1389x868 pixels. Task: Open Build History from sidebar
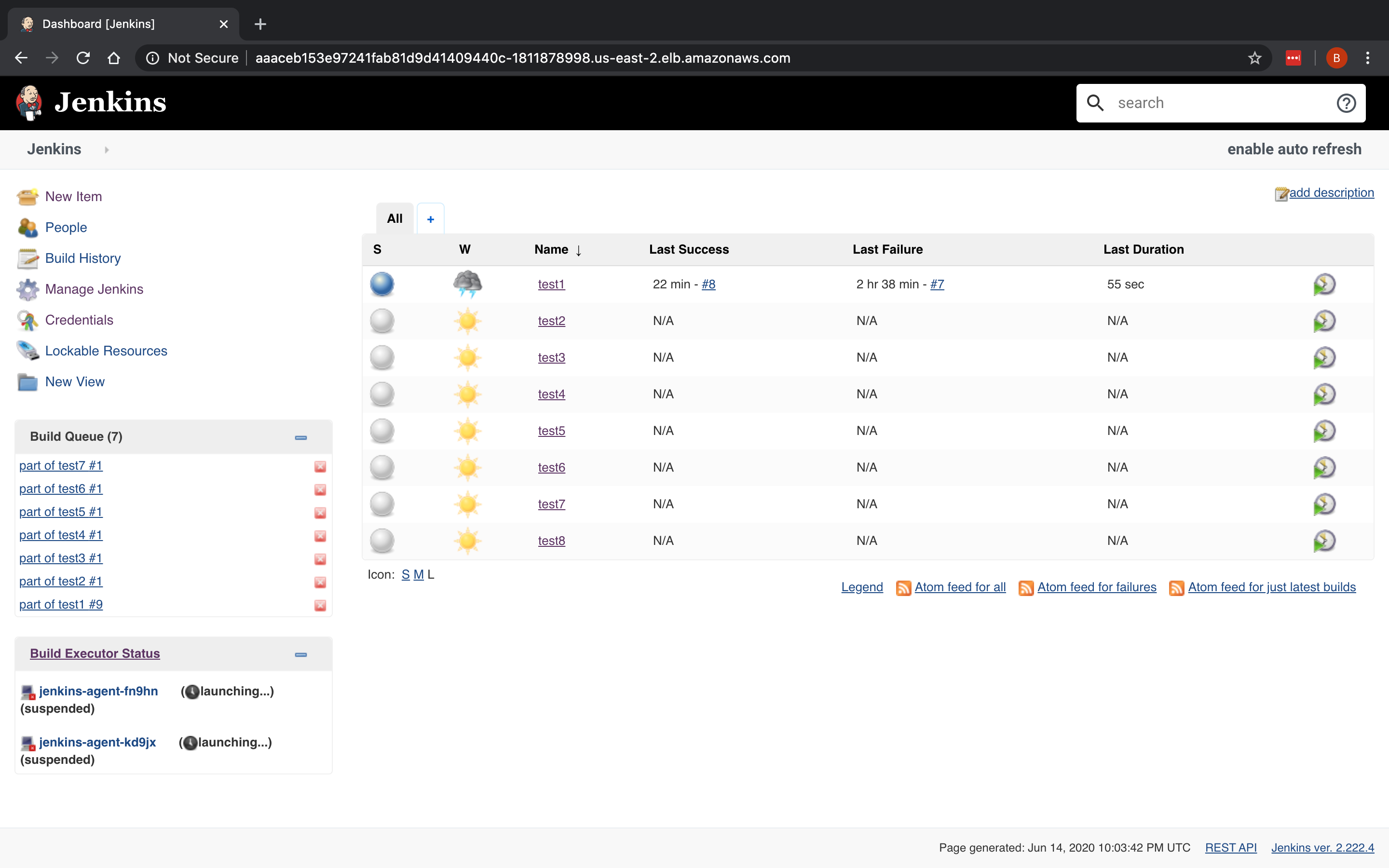(82, 258)
